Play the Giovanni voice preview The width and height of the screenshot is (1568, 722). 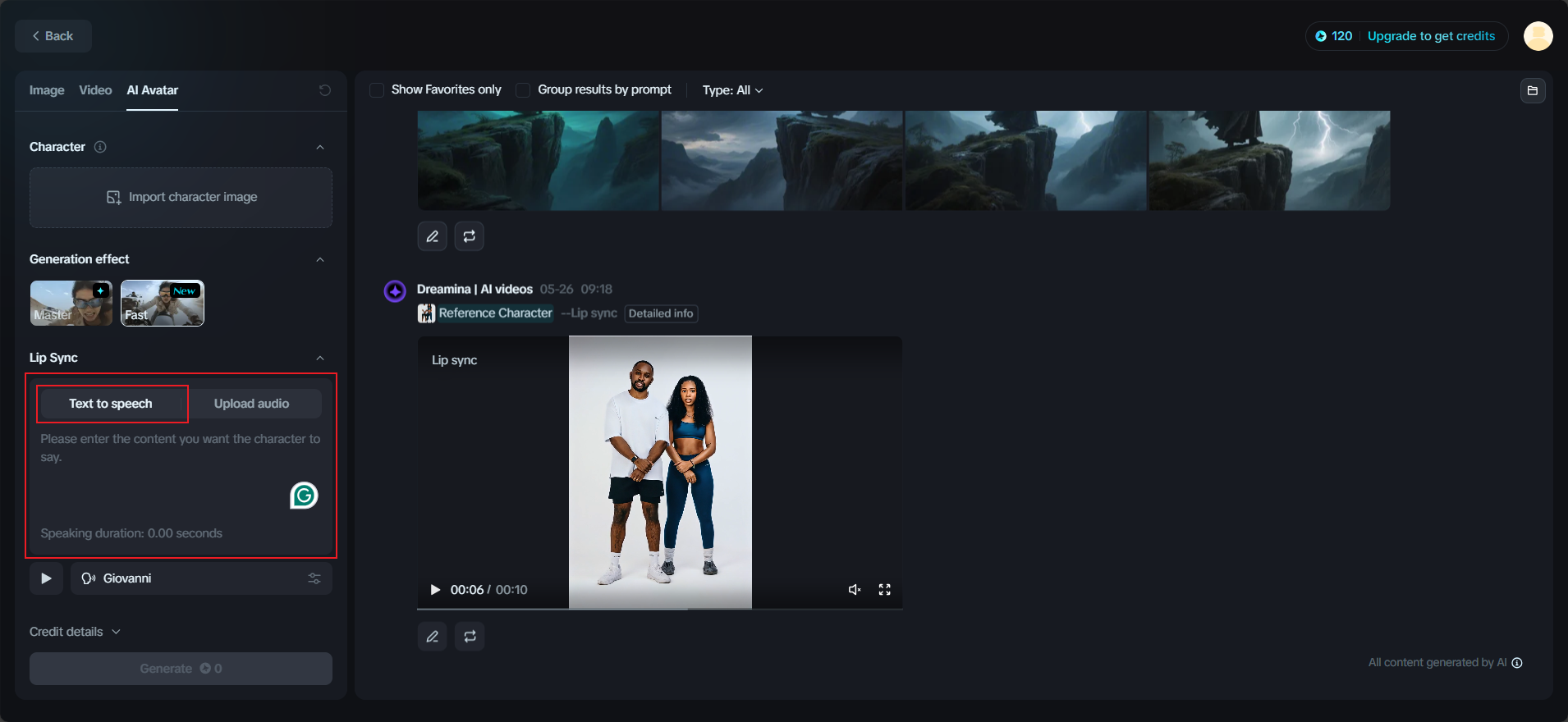coord(46,578)
